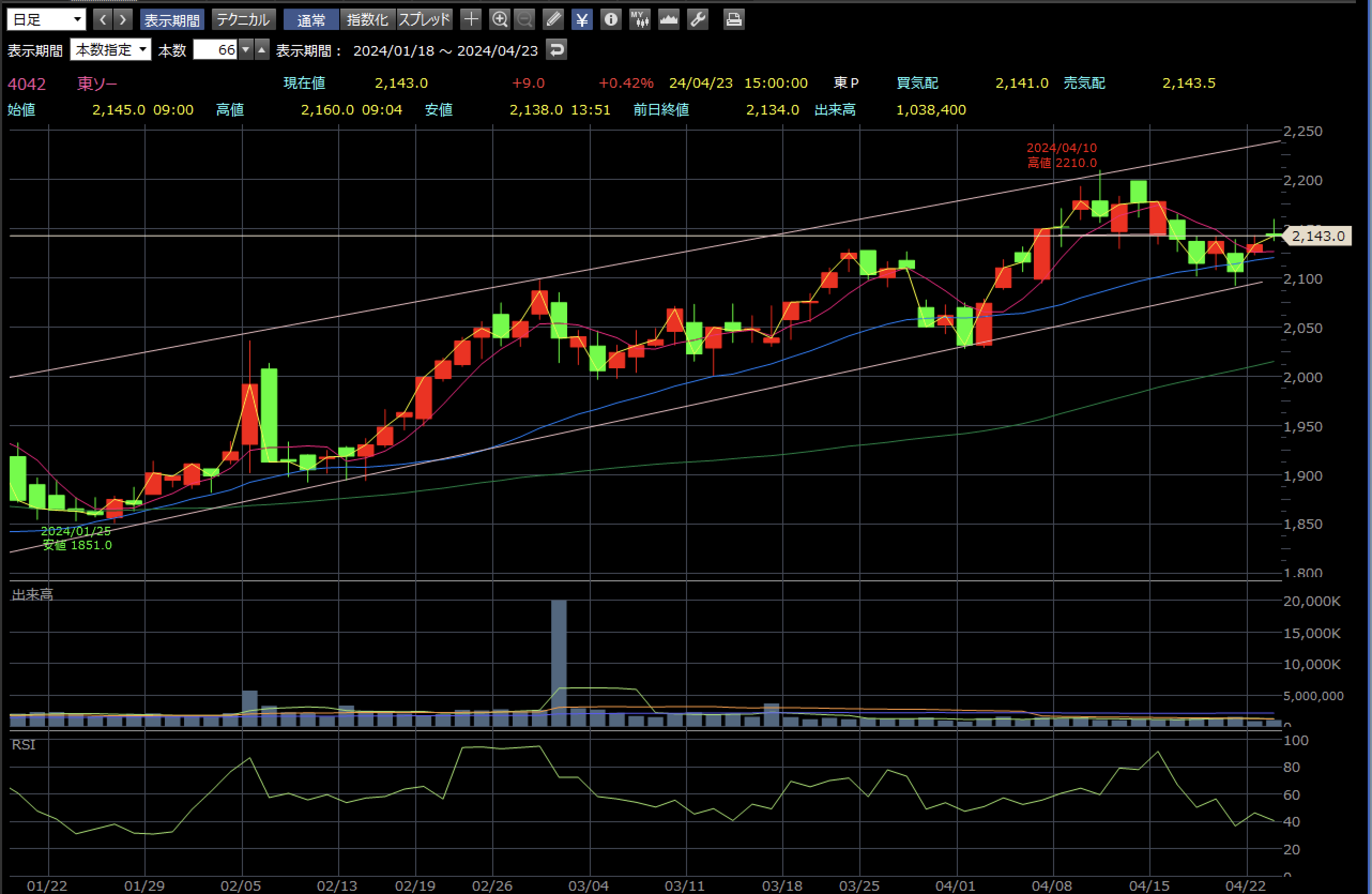The image size is (1372, 894).
Task: Click the zoom out magnifier icon
Action: point(524,20)
